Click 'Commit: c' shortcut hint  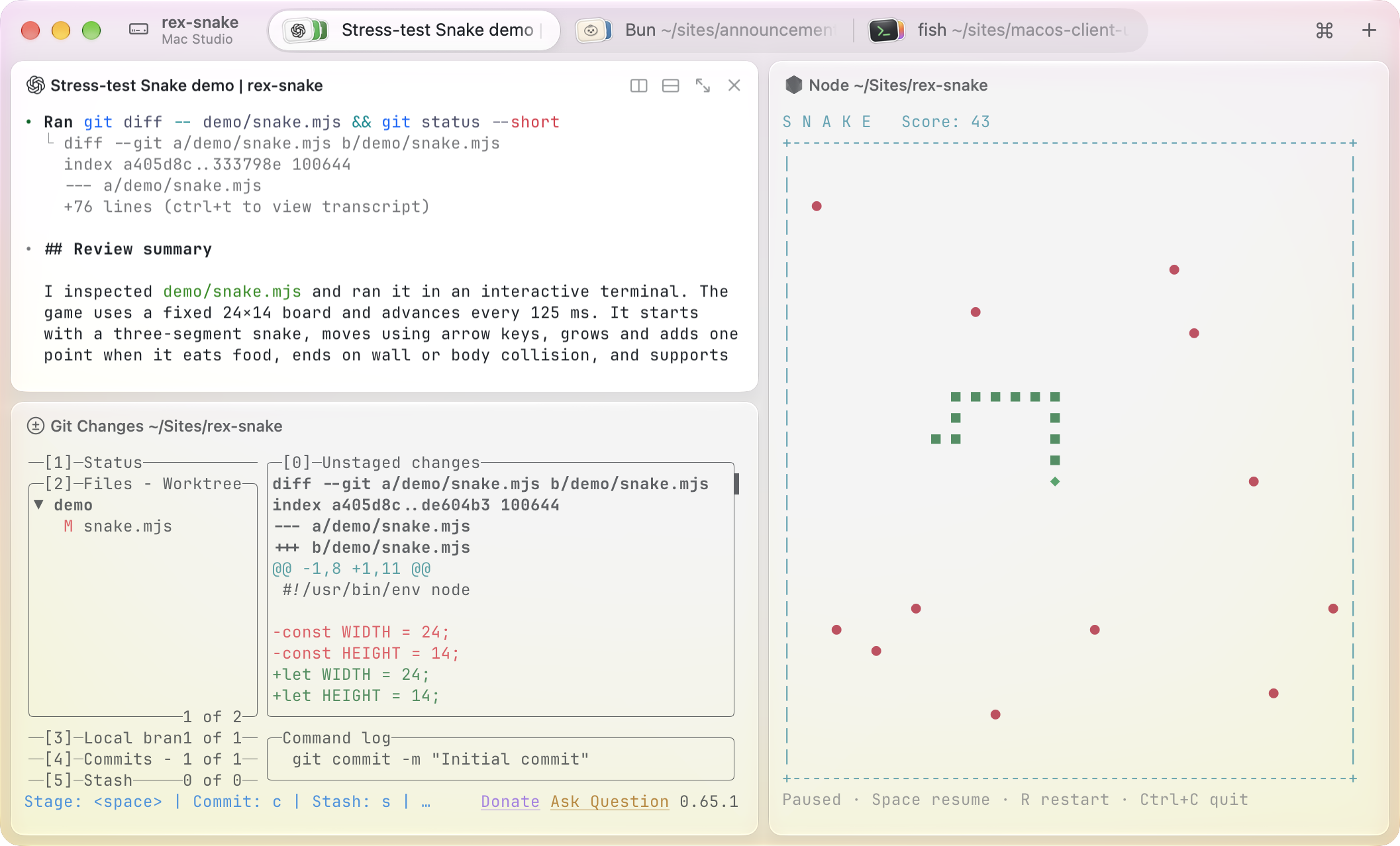(237, 802)
